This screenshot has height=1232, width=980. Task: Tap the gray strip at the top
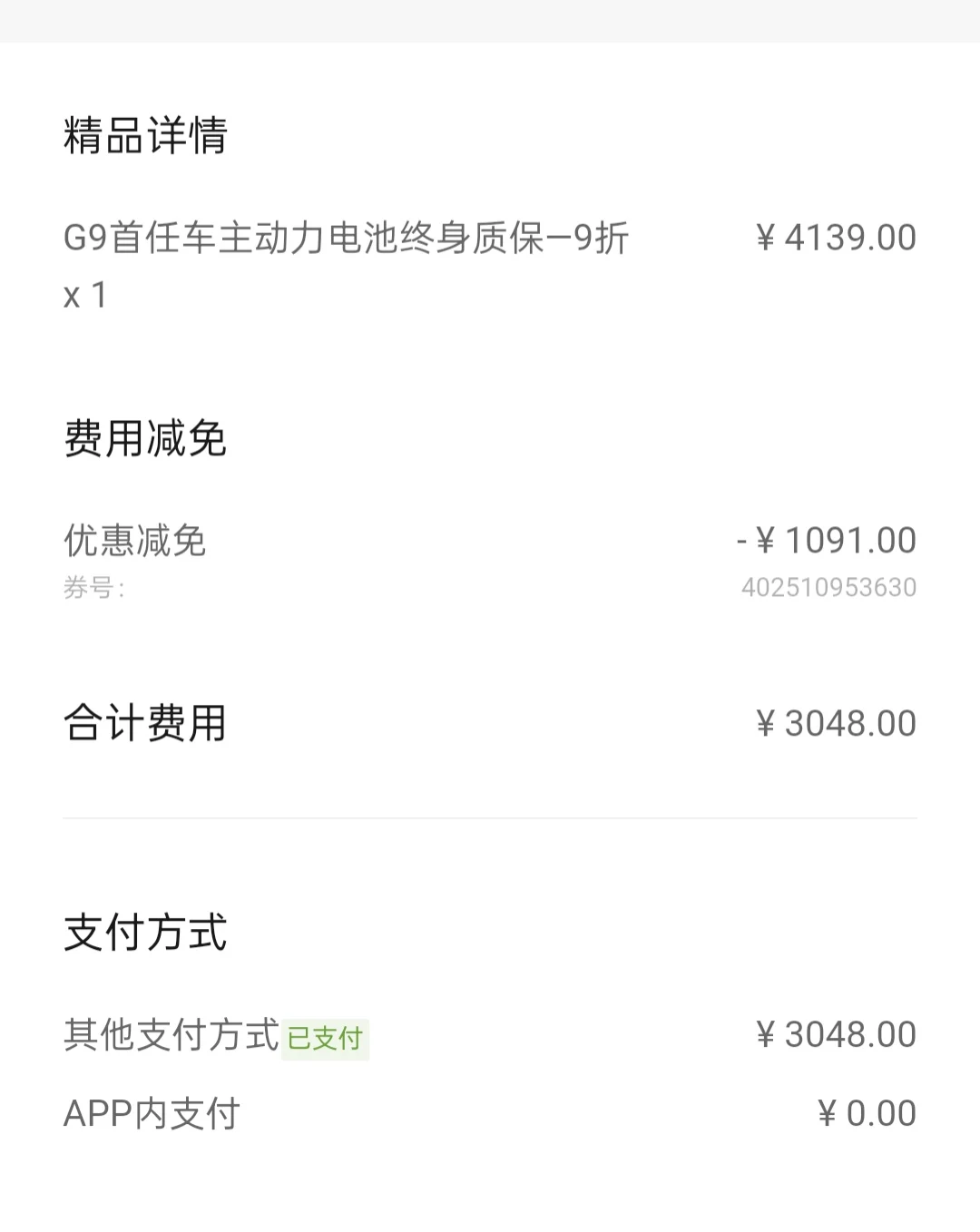coord(490,20)
